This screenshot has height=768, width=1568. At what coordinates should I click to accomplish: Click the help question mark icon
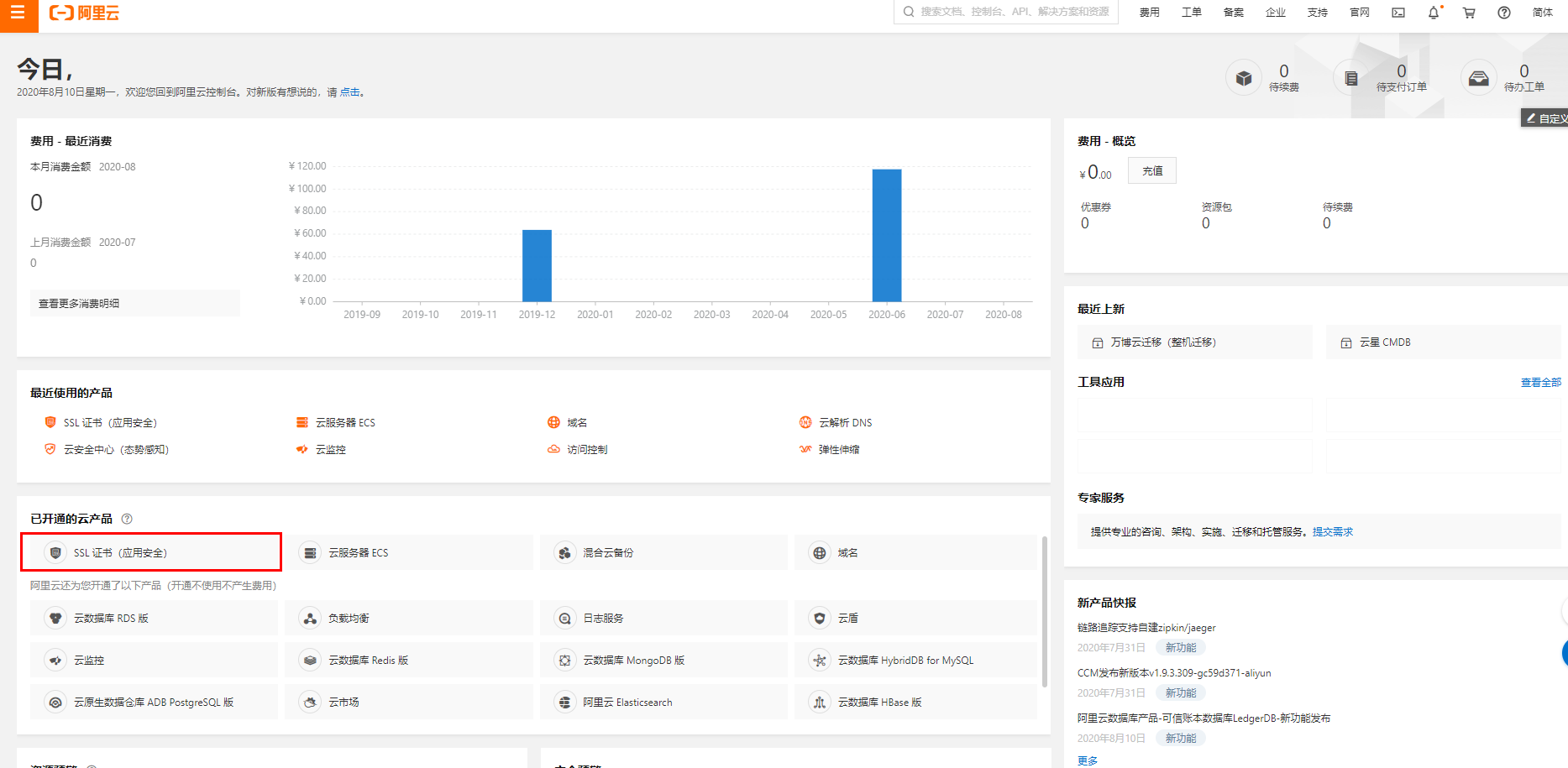tap(1503, 13)
